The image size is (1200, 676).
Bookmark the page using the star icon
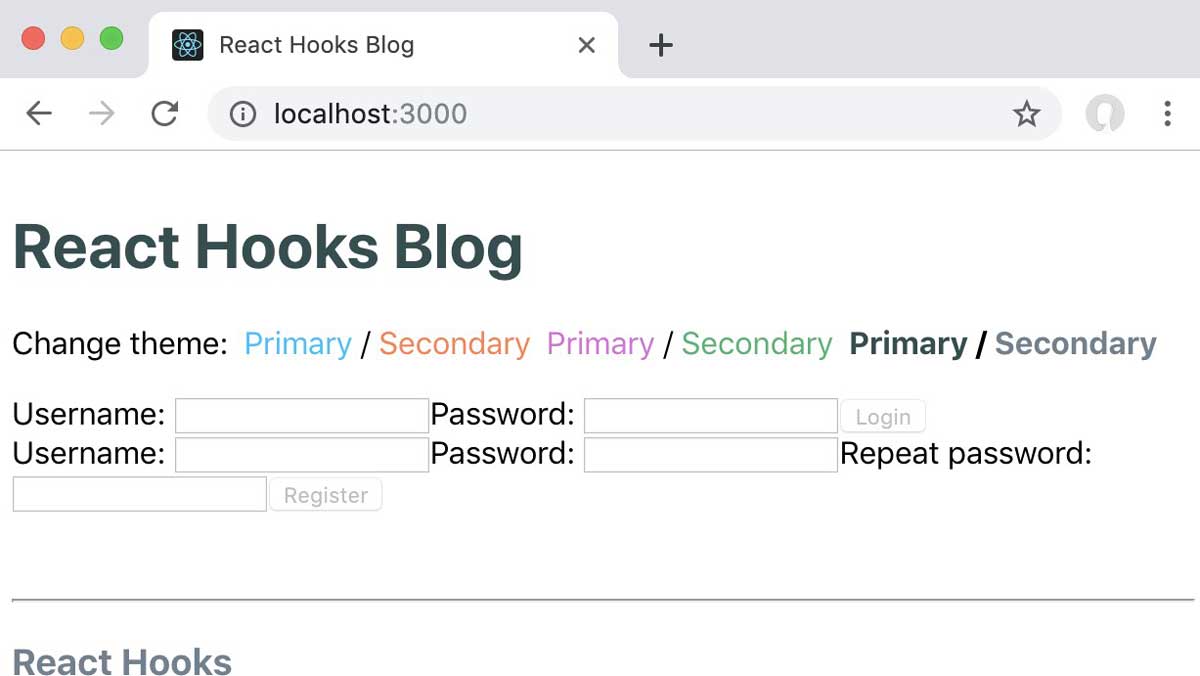(1027, 114)
